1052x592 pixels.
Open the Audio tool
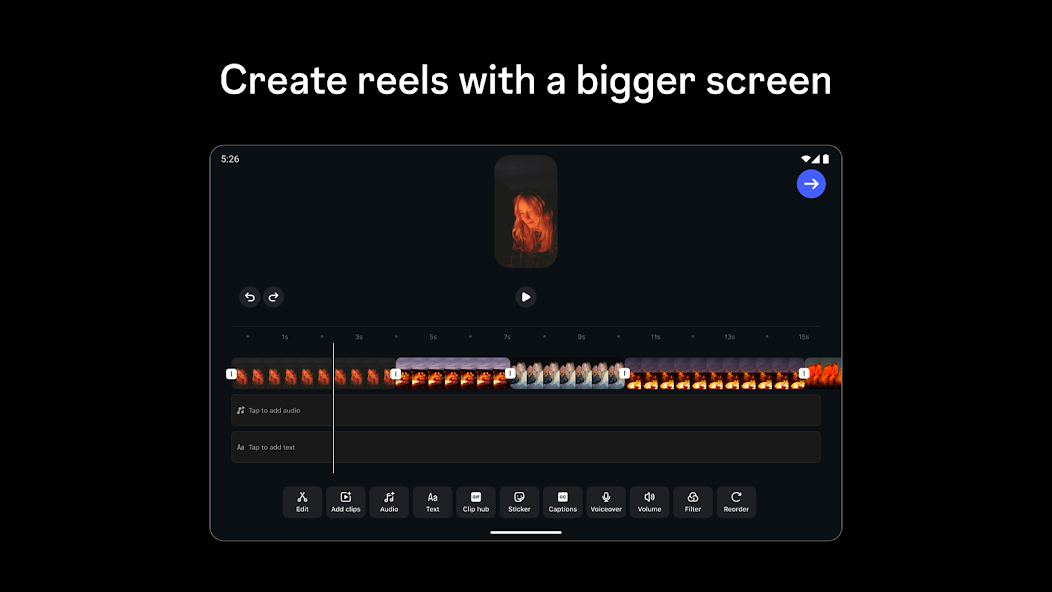tap(389, 502)
